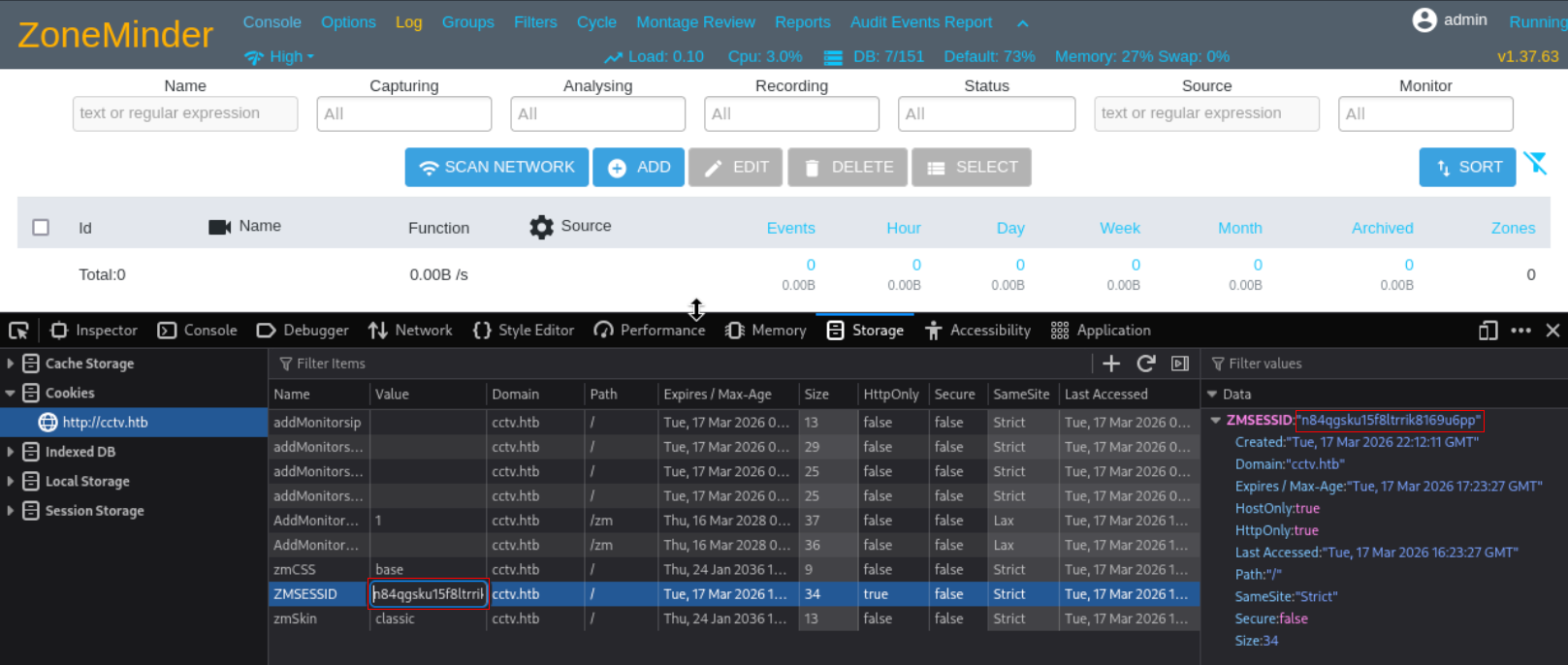Click the camera icon in the Name column header
Screen dimensions: 1568x665
[220, 227]
